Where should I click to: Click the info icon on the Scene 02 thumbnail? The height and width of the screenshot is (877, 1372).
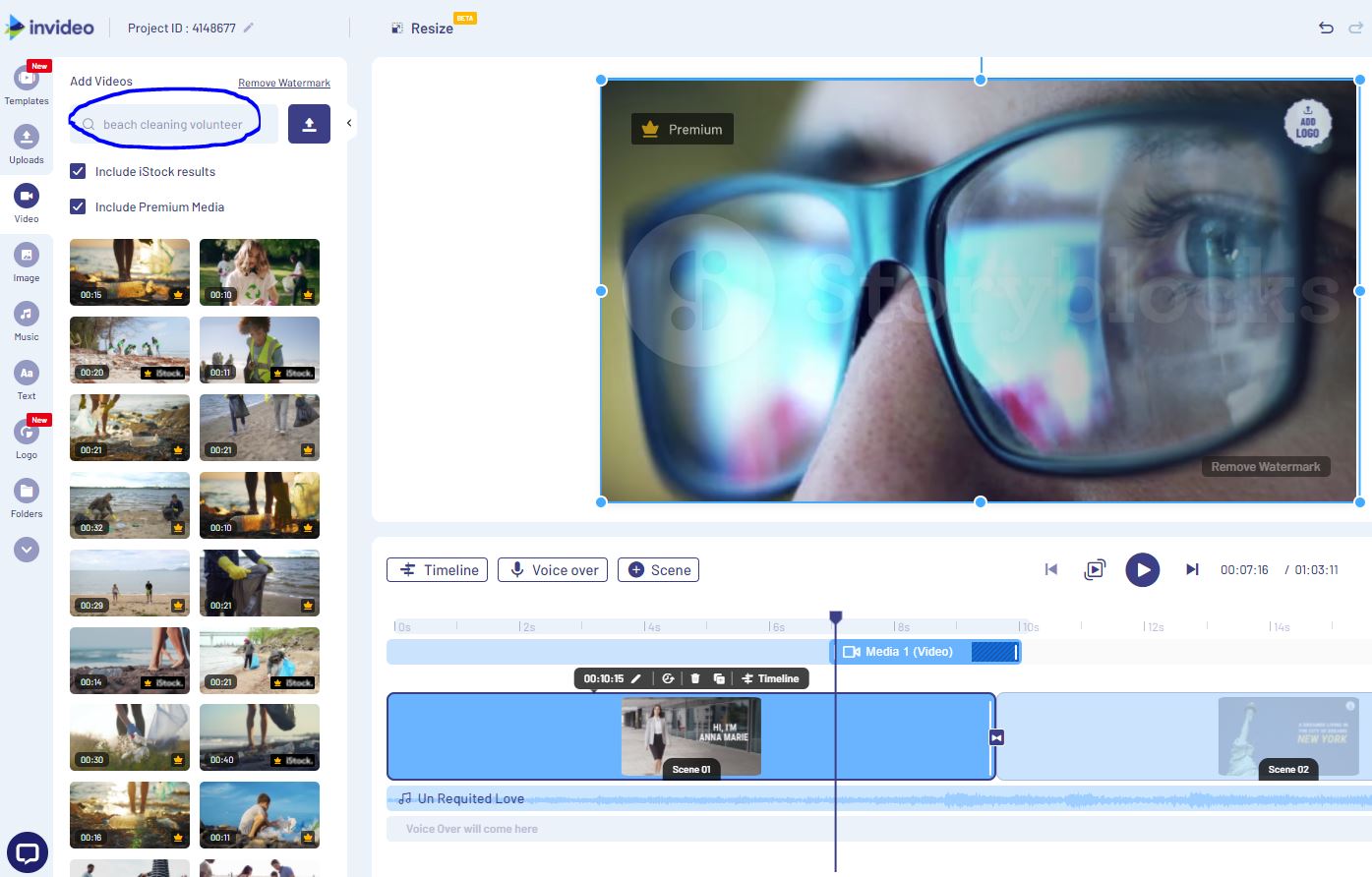(1350, 706)
